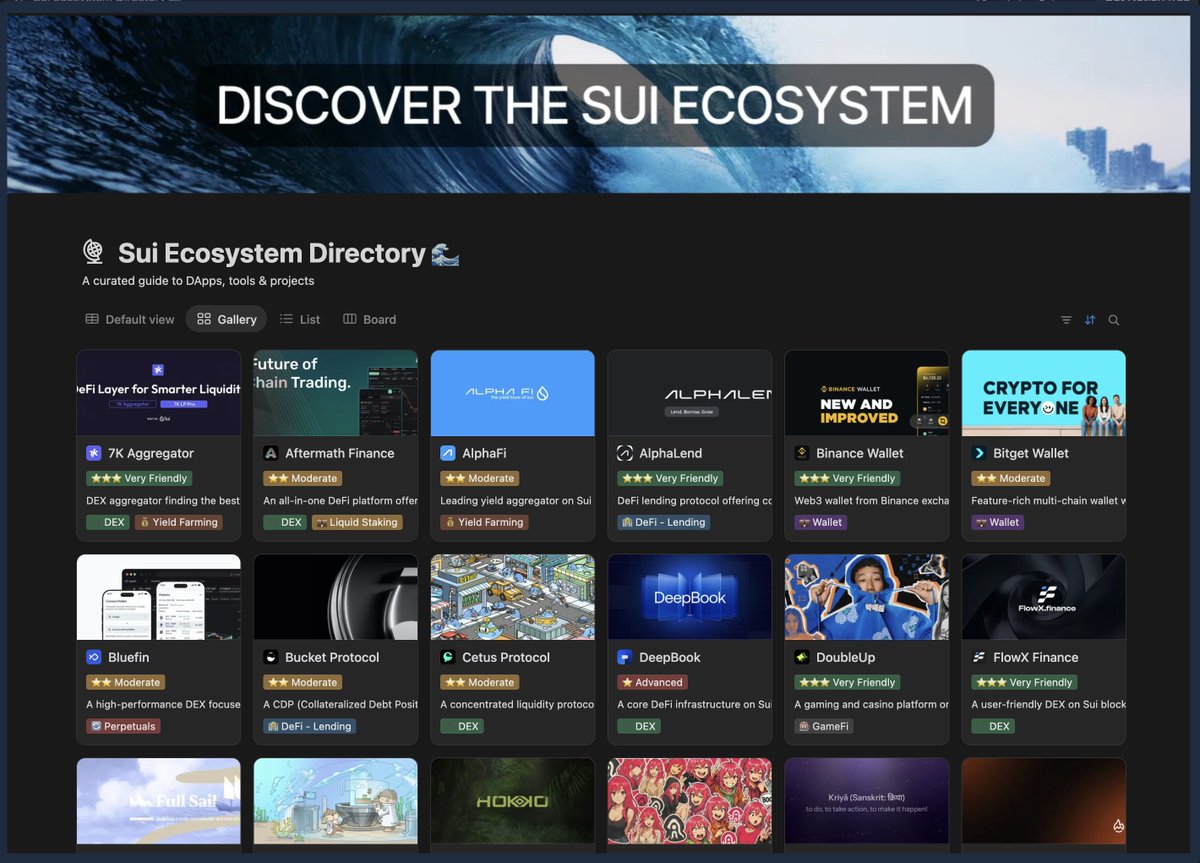Click Advanced rating on DeepBook card
Screen dimensions: 1200x863
(653, 682)
